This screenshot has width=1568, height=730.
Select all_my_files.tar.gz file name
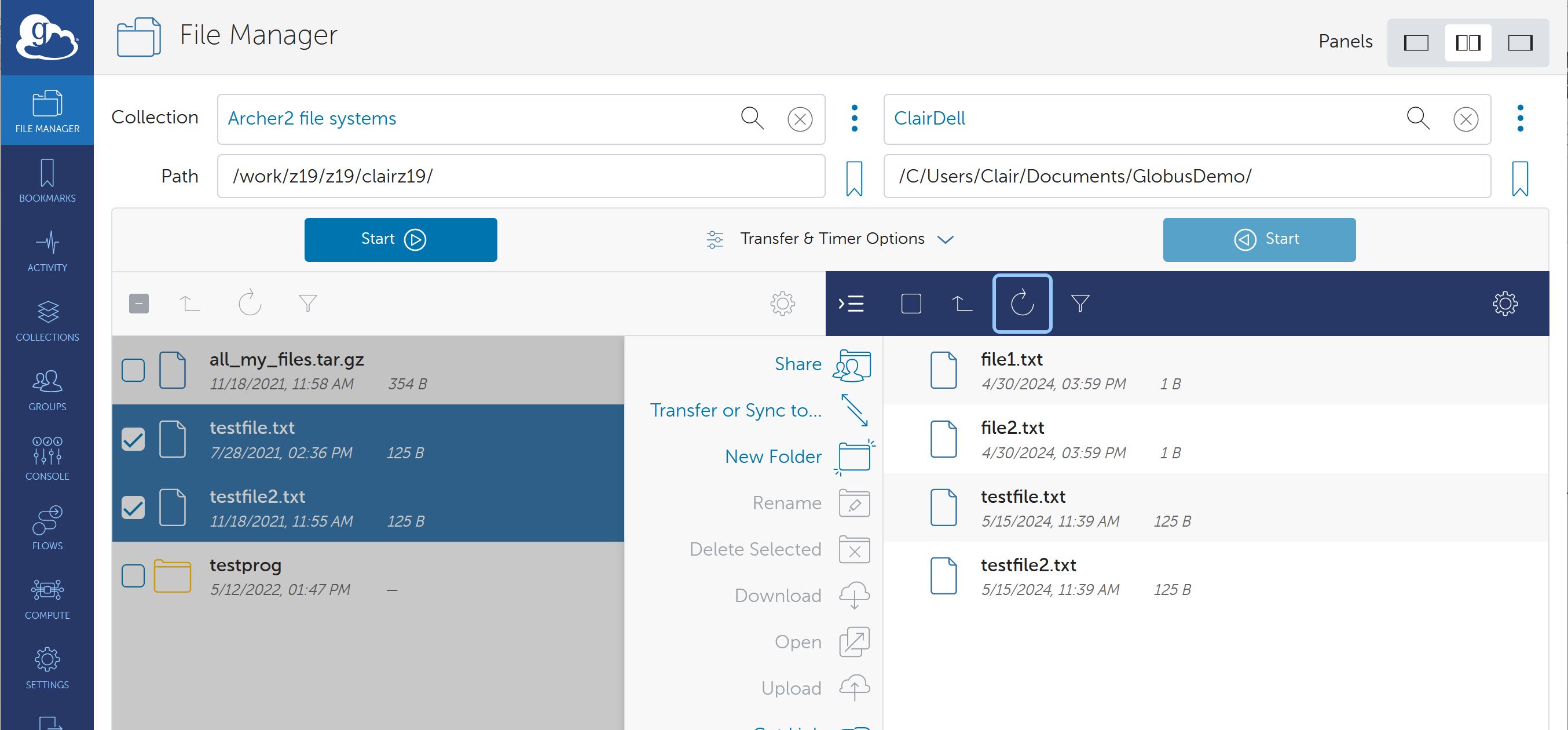click(x=287, y=359)
